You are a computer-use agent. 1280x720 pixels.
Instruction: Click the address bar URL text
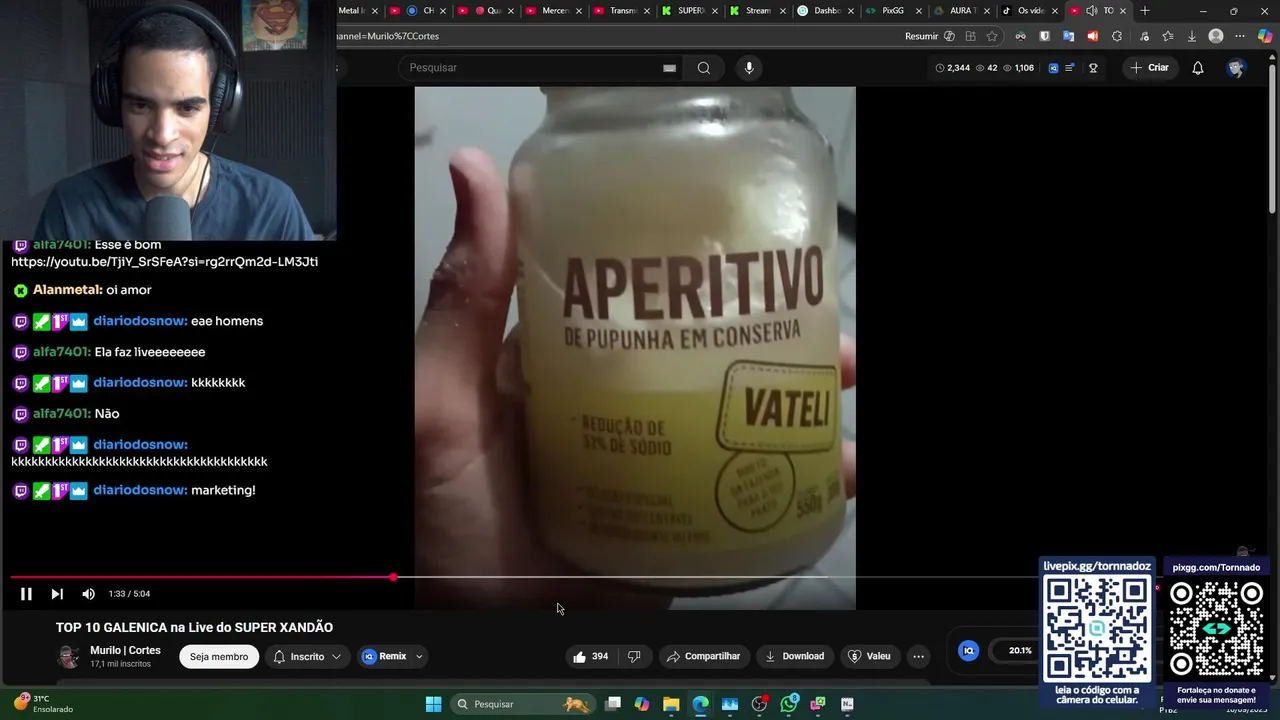389,37
